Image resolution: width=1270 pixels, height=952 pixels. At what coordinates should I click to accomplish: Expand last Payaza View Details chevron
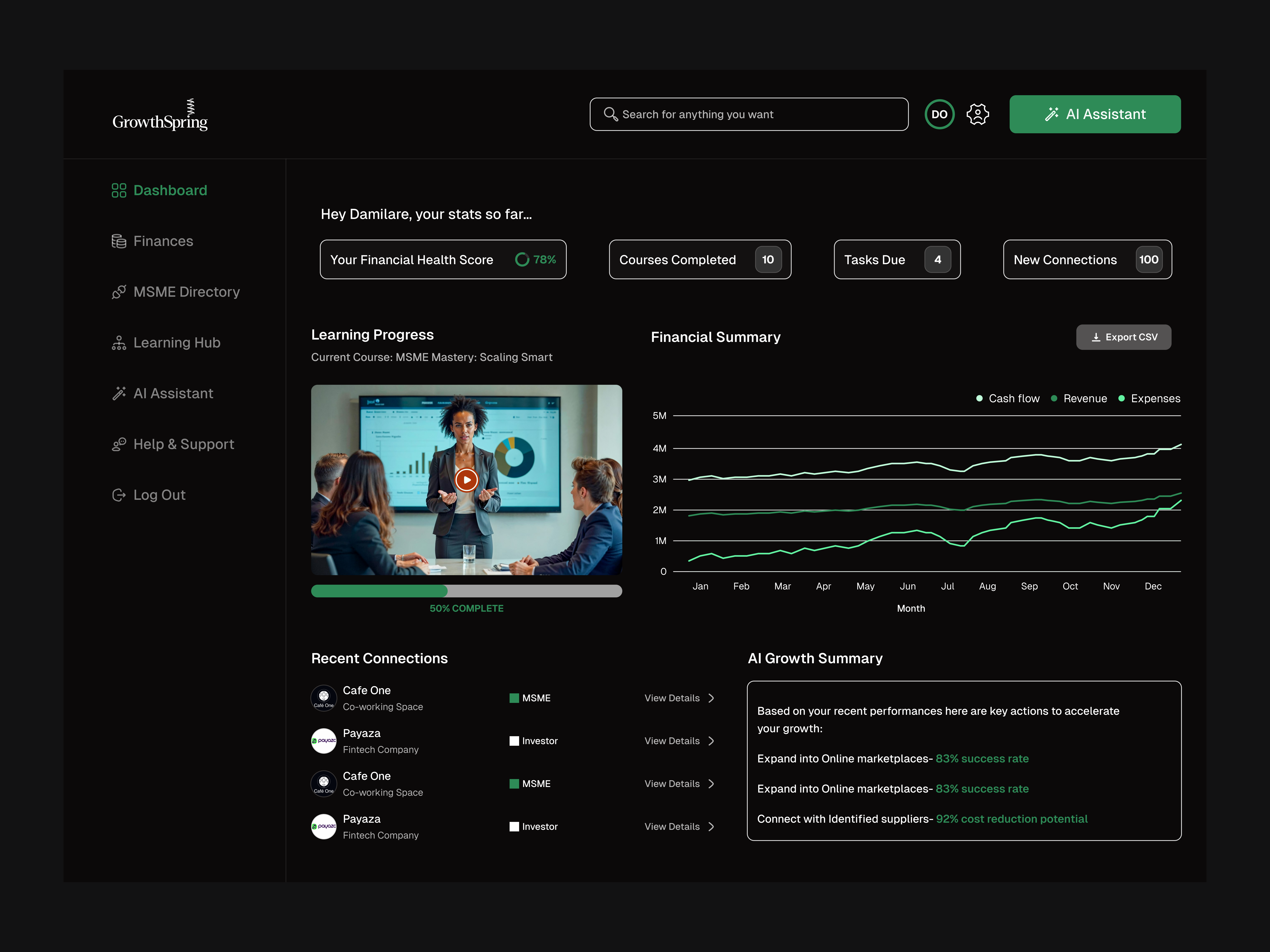click(x=711, y=826)
